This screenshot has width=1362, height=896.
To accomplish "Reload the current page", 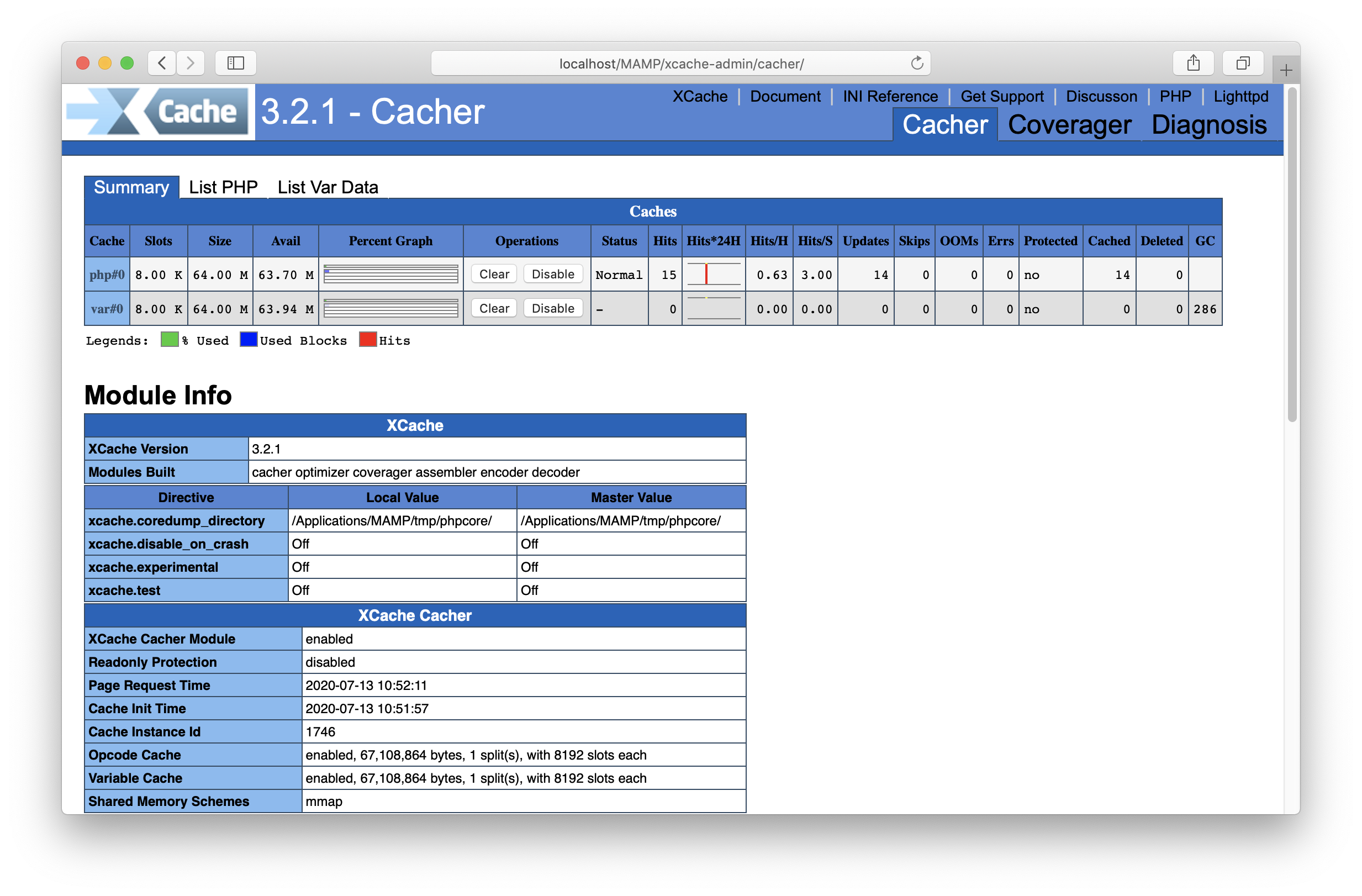I will [917, 63].
